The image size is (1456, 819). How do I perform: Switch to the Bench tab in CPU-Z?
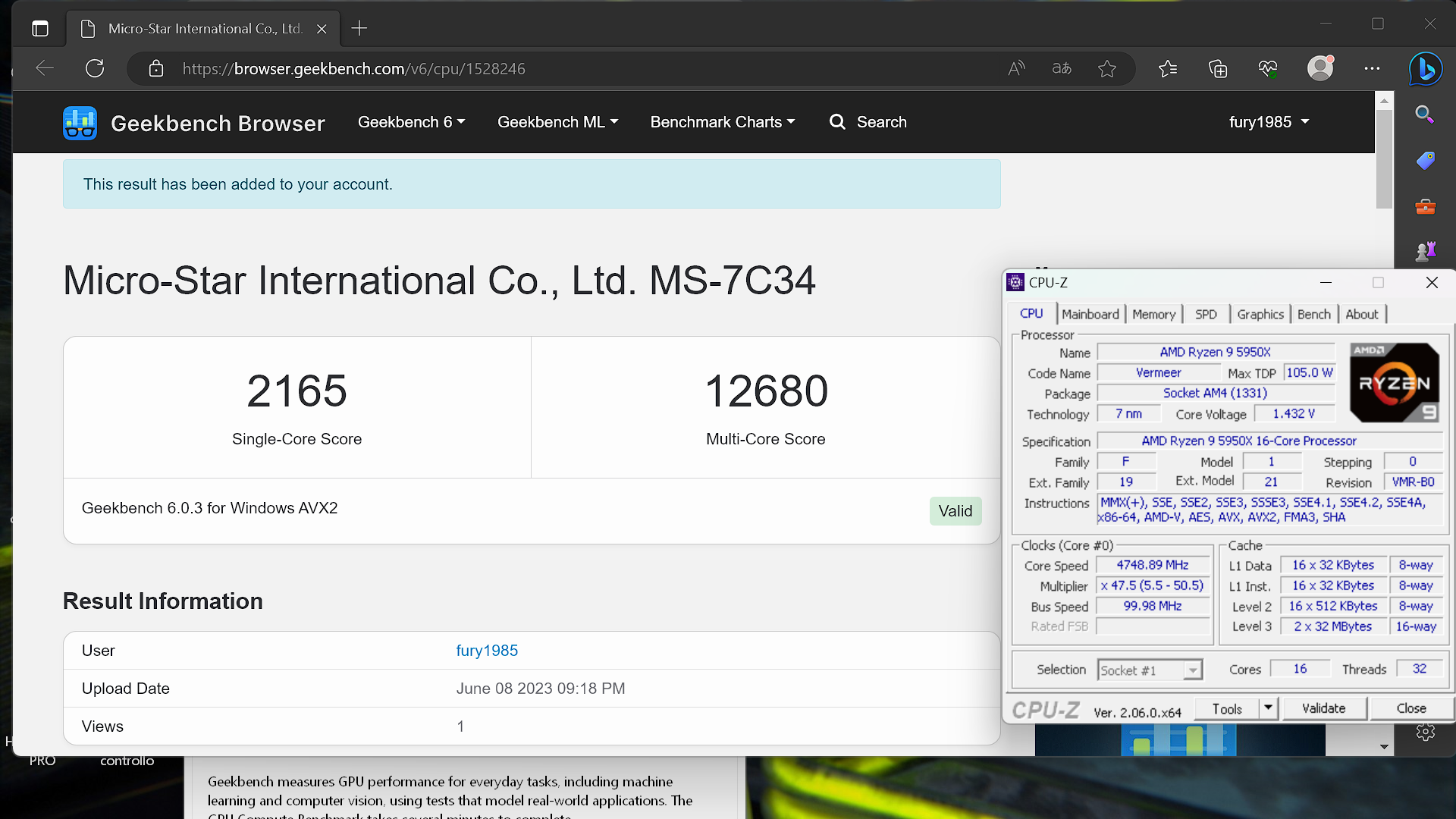click(x=1313, y=315)
